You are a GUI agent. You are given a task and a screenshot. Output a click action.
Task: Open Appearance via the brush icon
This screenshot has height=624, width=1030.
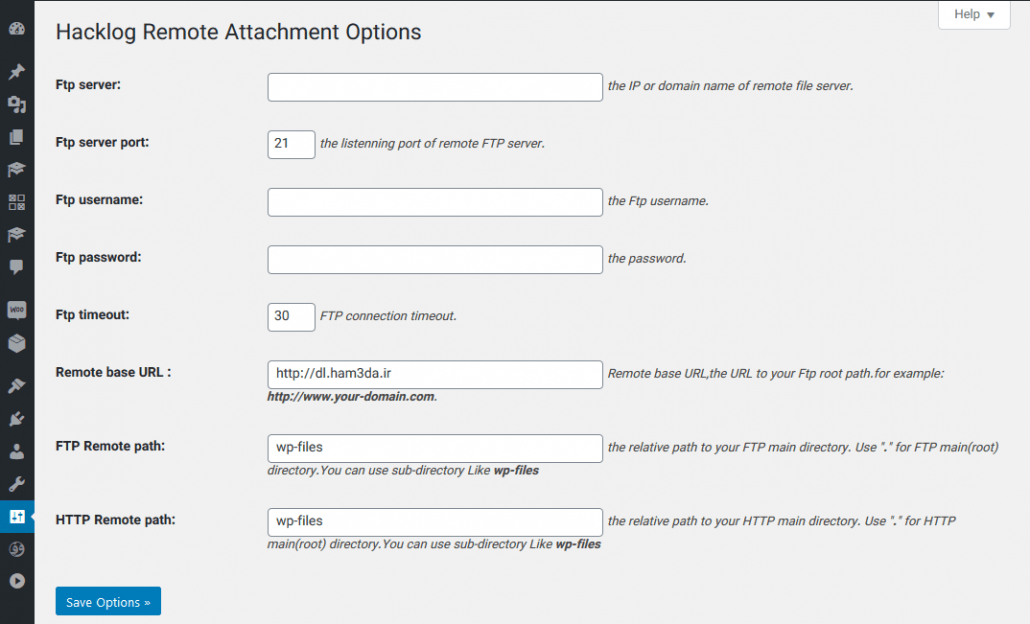(17, 386)
